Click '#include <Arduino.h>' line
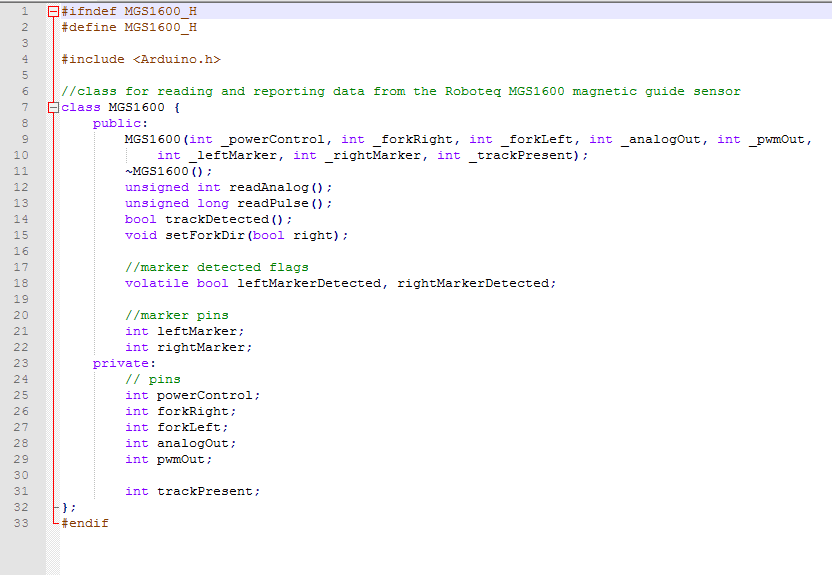The image size is (832, 575). pyautogui.click(x=141, y=59)
